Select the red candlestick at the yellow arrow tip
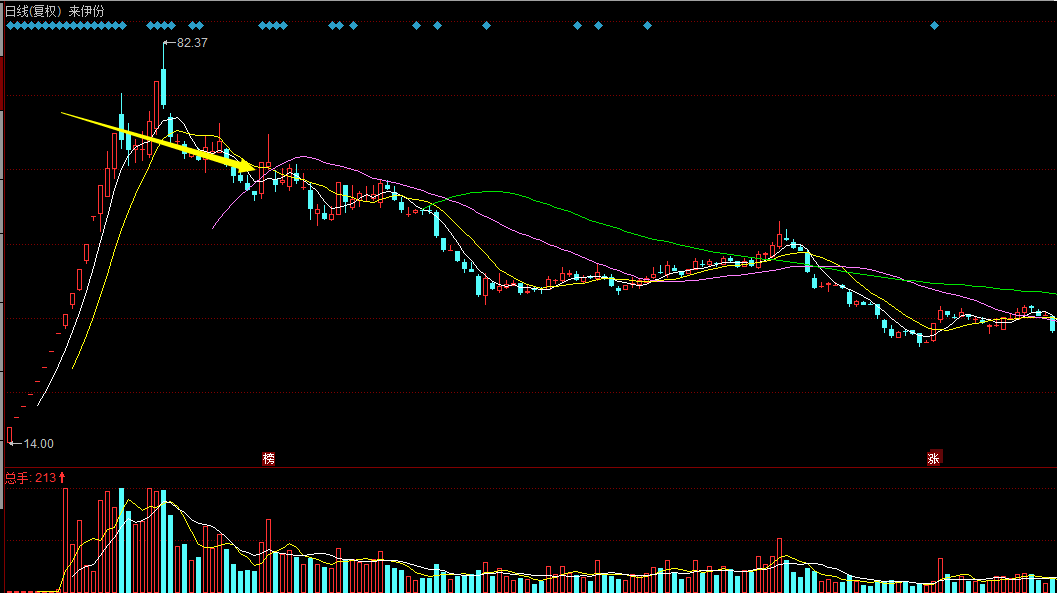Screen dimensions: 1057x593 coord(266,165)
